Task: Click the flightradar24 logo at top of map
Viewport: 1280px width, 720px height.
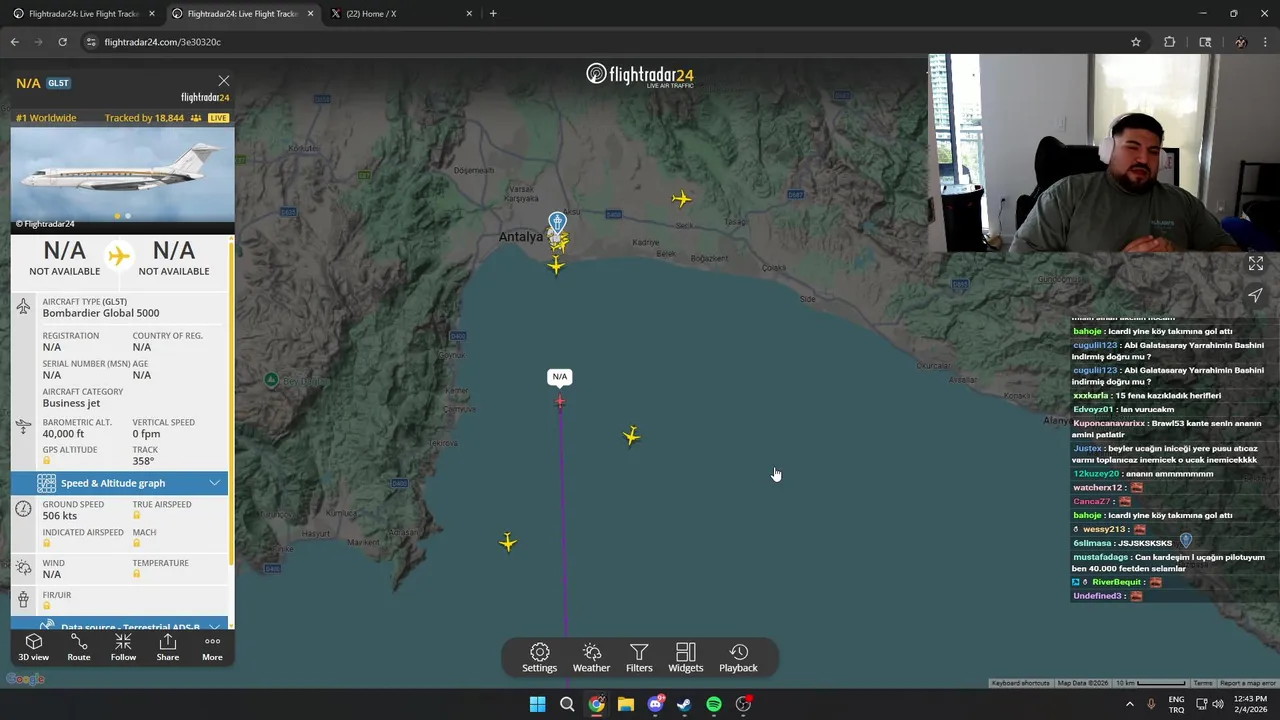Action: point(640,75)
